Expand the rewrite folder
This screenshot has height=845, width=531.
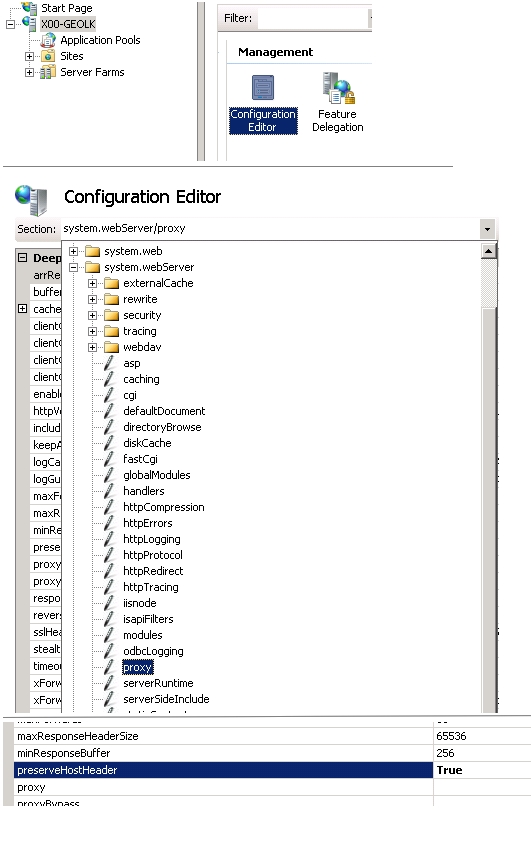click(x=92, y=299)
